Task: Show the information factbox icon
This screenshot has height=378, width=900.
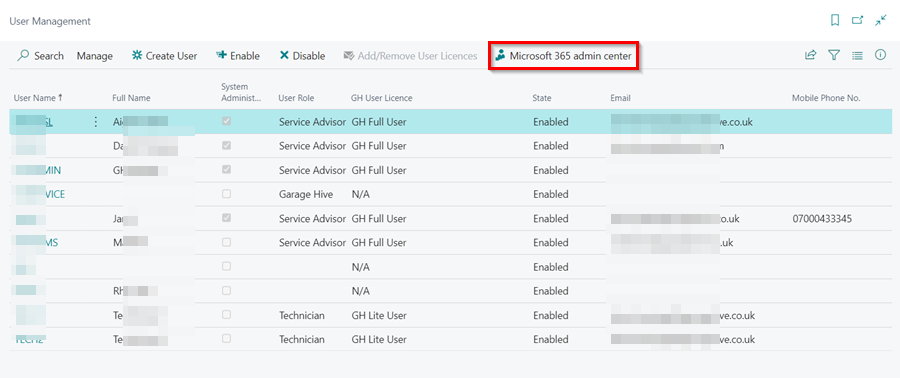Action: pyautogui.click(x=880, y=55)
